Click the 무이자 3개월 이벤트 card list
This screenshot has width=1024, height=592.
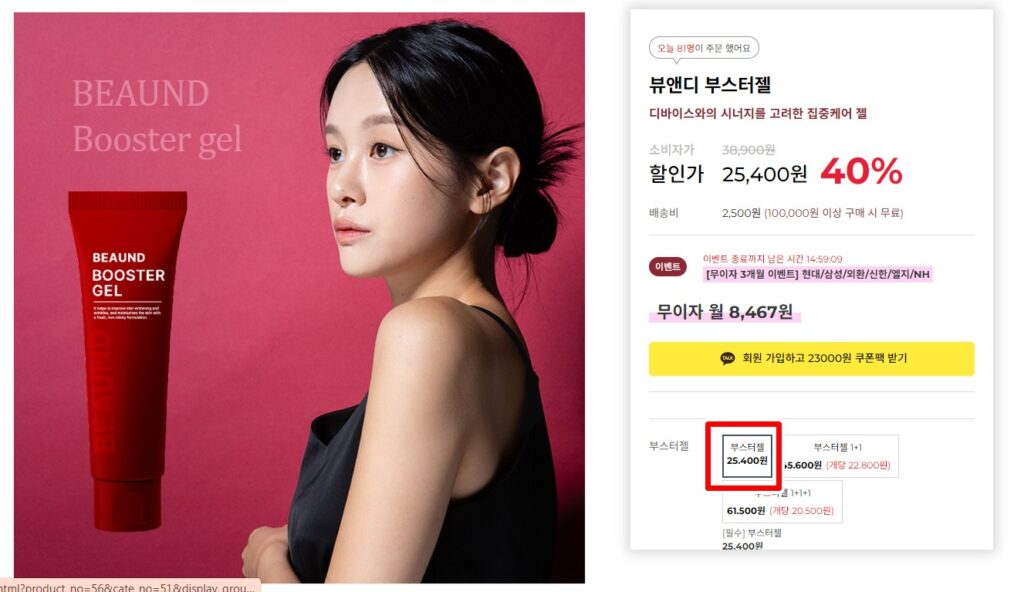pos(818,274)
